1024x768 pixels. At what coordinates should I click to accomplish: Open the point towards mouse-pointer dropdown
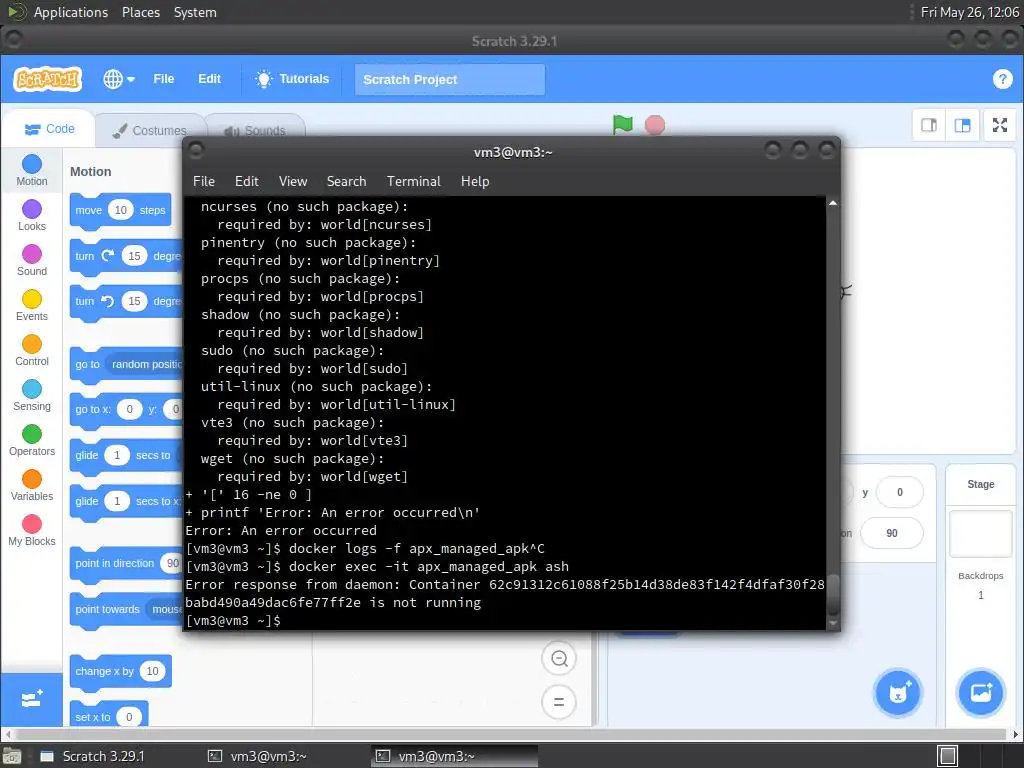point(166,609)
